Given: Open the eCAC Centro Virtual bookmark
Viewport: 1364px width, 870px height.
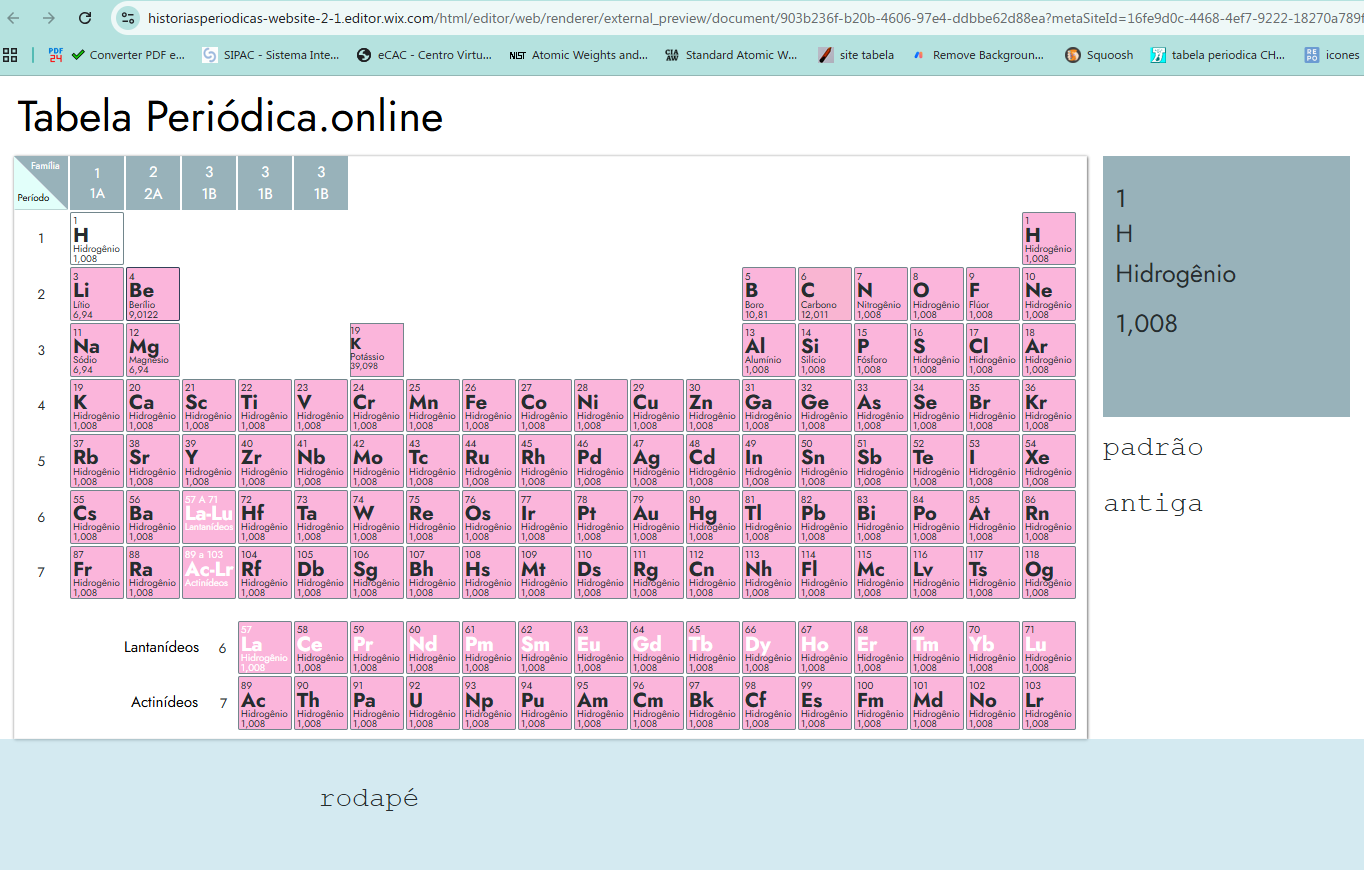Looking at the screenshot, I should (424, 55).
